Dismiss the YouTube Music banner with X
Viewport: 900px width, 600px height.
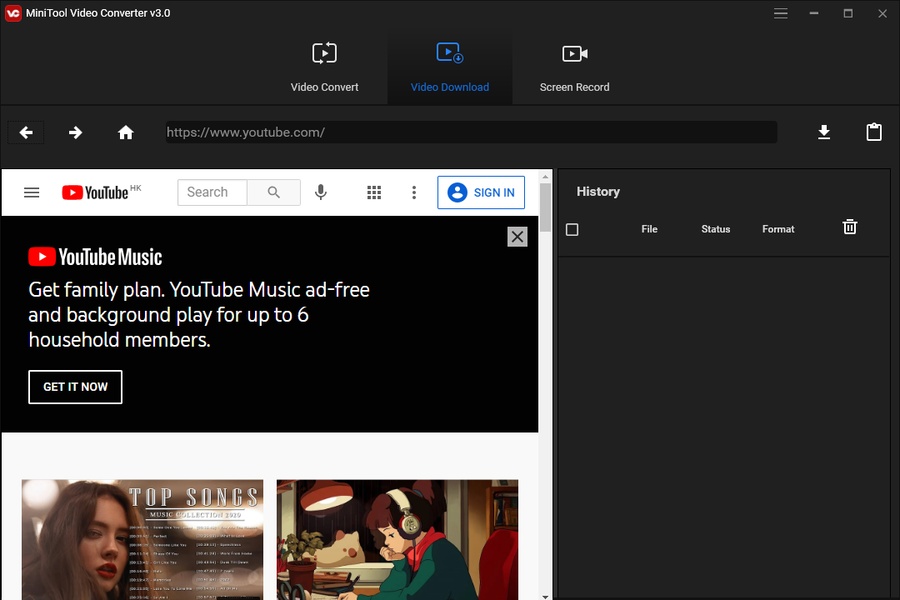pos(517,237)
